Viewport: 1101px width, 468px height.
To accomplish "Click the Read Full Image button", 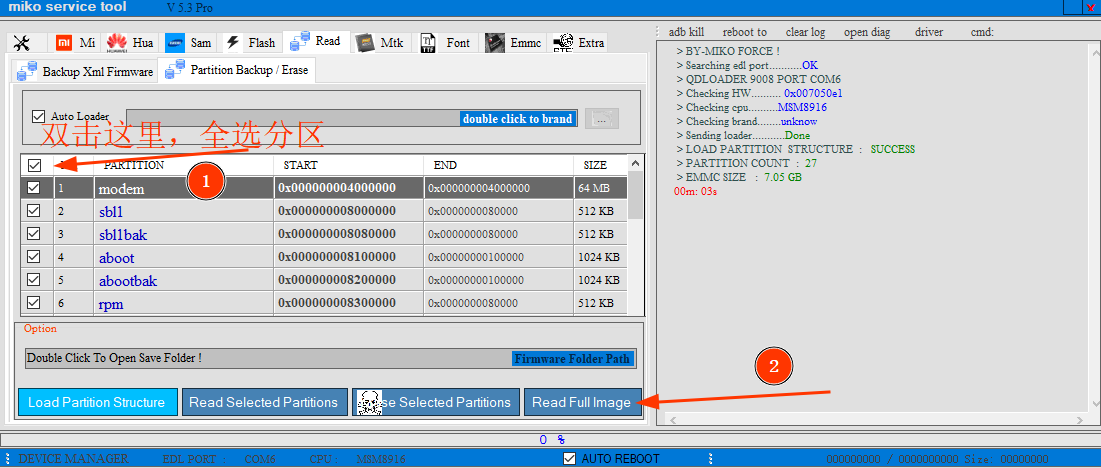I will tap(583, 402).
